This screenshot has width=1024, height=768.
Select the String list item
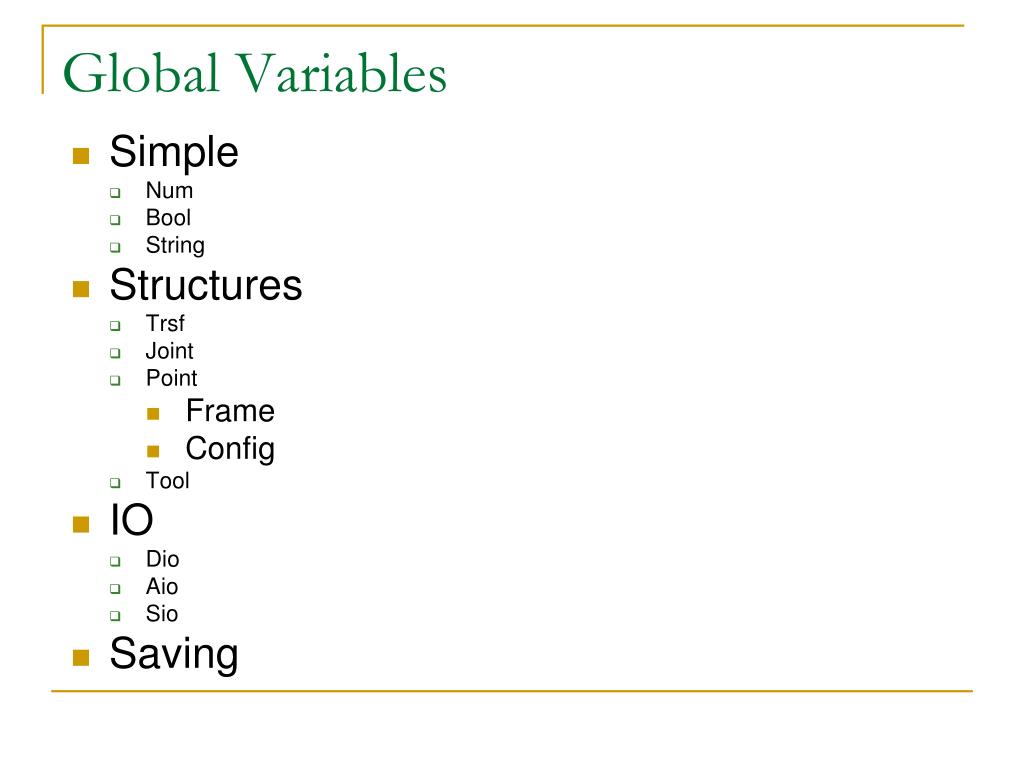(175, 246)
